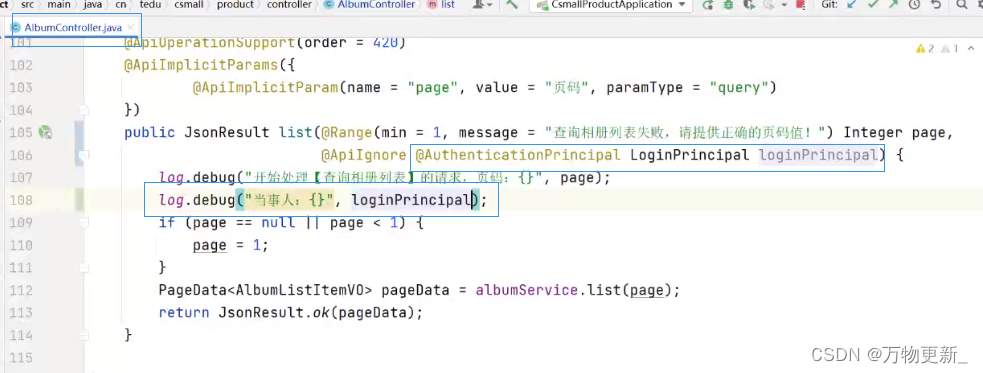The height and width of the screenshot is (373, 983).
Task: Click gutter request-mapping icon on line 105
Action: click(x=45, y=132)
